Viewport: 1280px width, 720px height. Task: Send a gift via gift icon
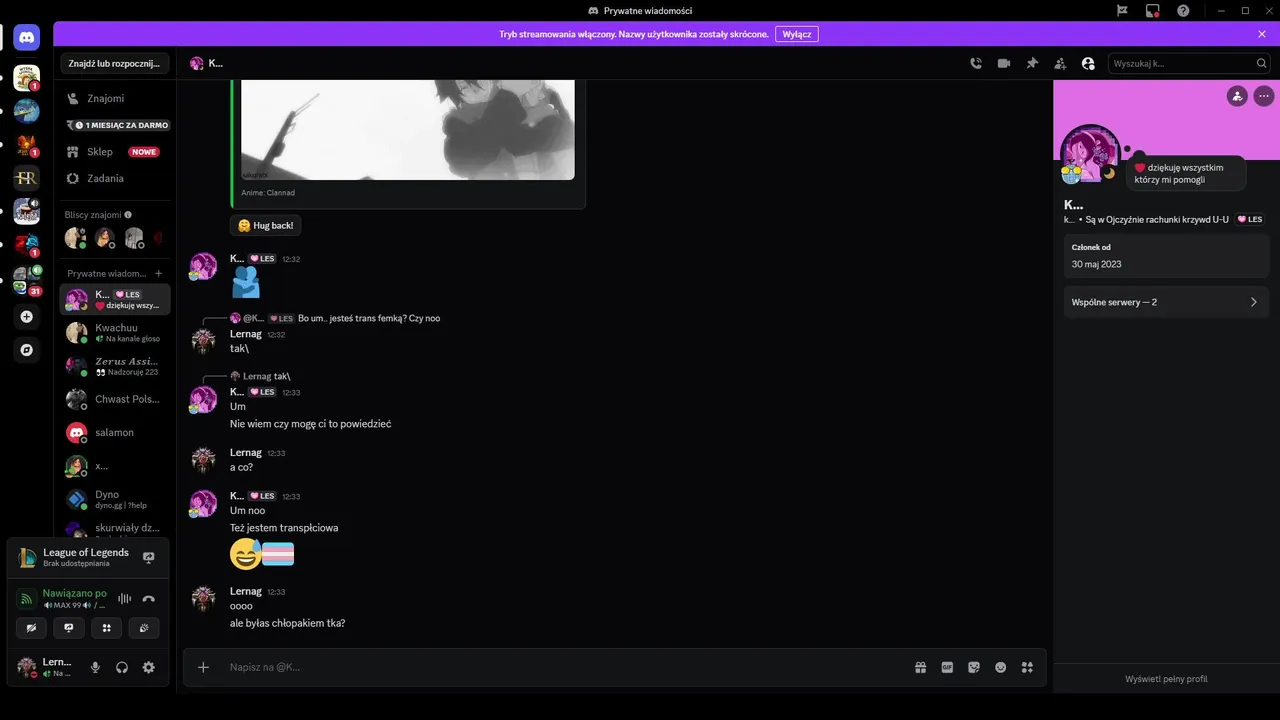921,667
